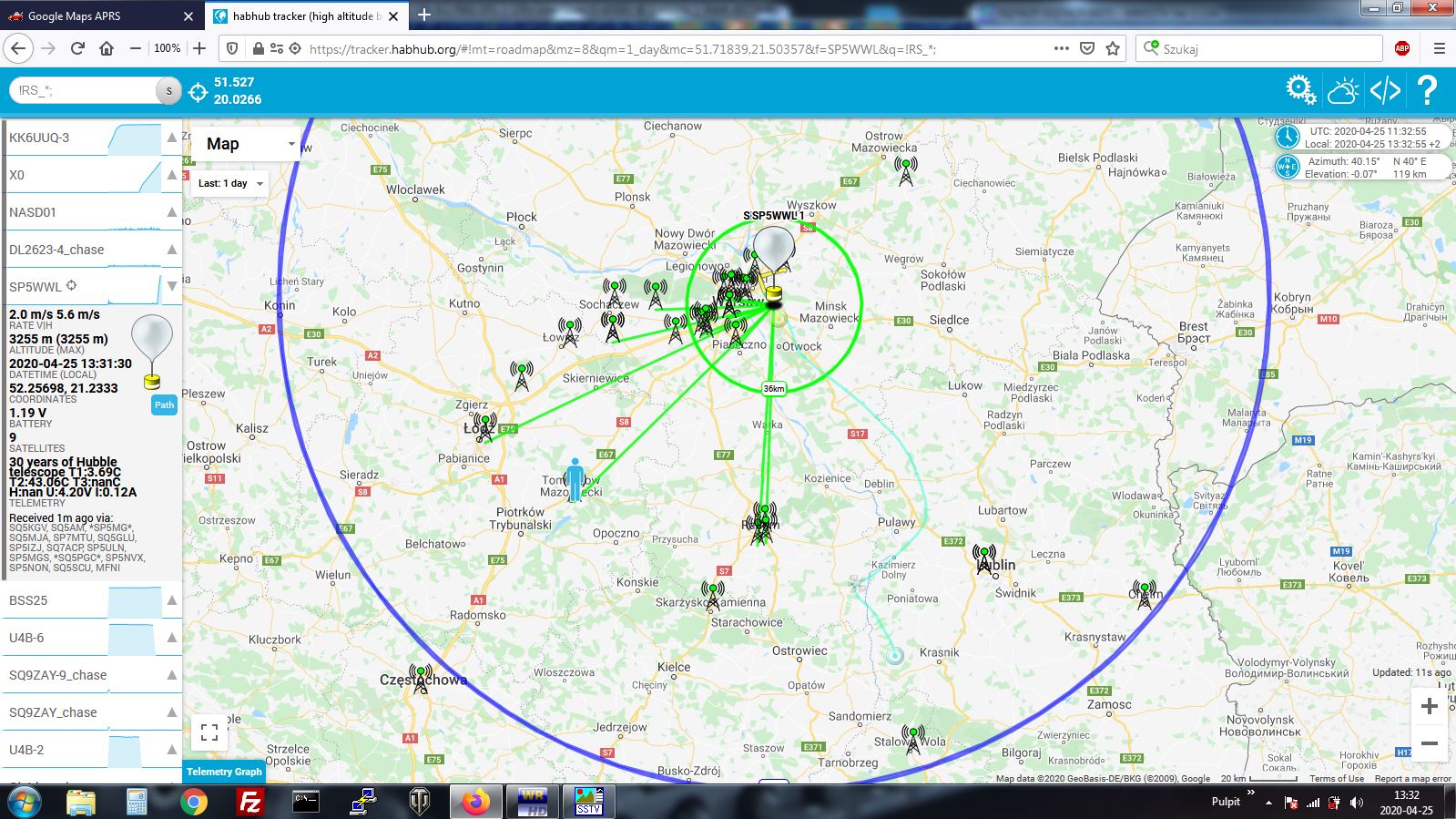Click the receiver tower icon near Lublin
Screen dimensions: 1456x819
coord(983,558)
